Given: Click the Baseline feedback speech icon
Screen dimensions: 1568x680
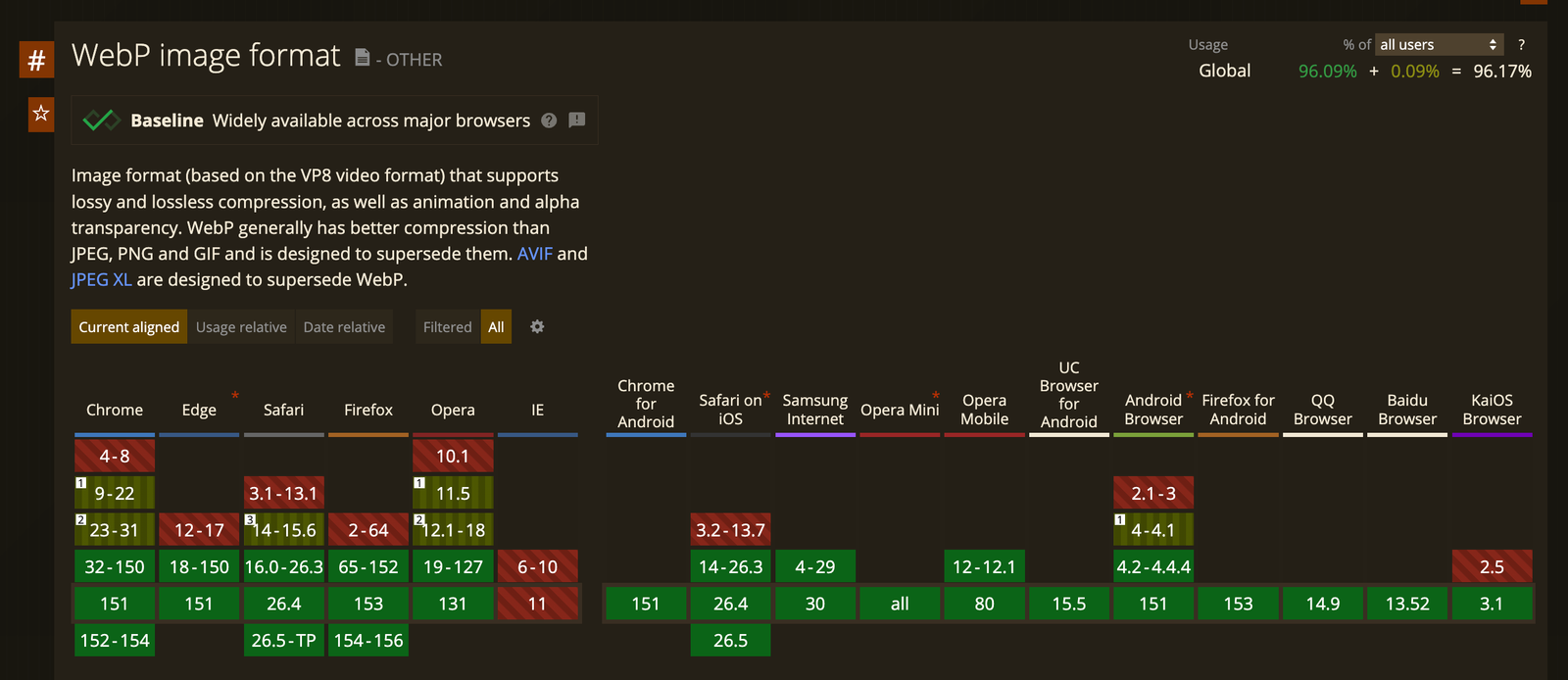Looking at the screenshot, I should point(577,121).
